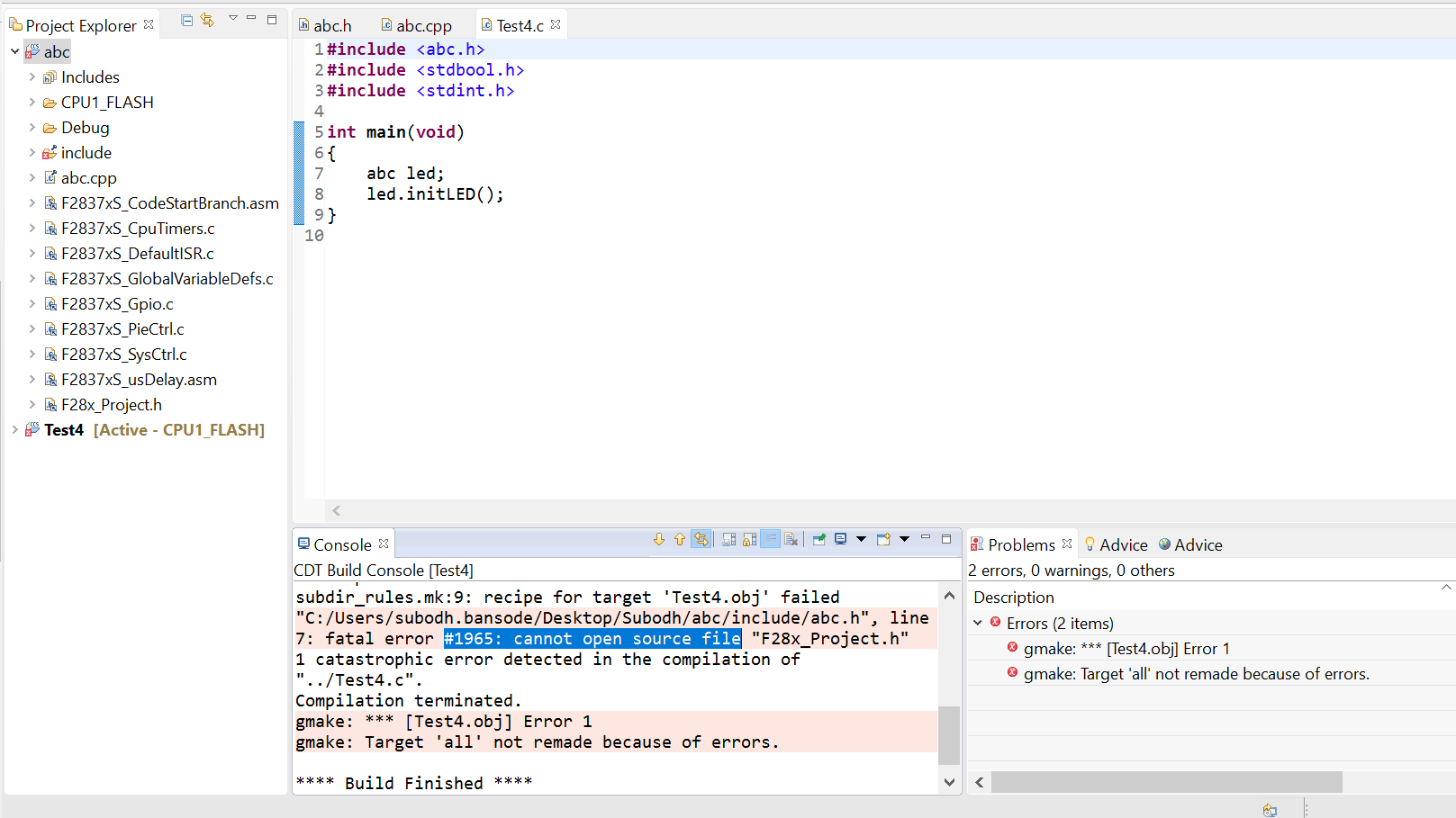The image size is (1456, 818).
Task: Select the abc project icon
Action: (32, 51)
